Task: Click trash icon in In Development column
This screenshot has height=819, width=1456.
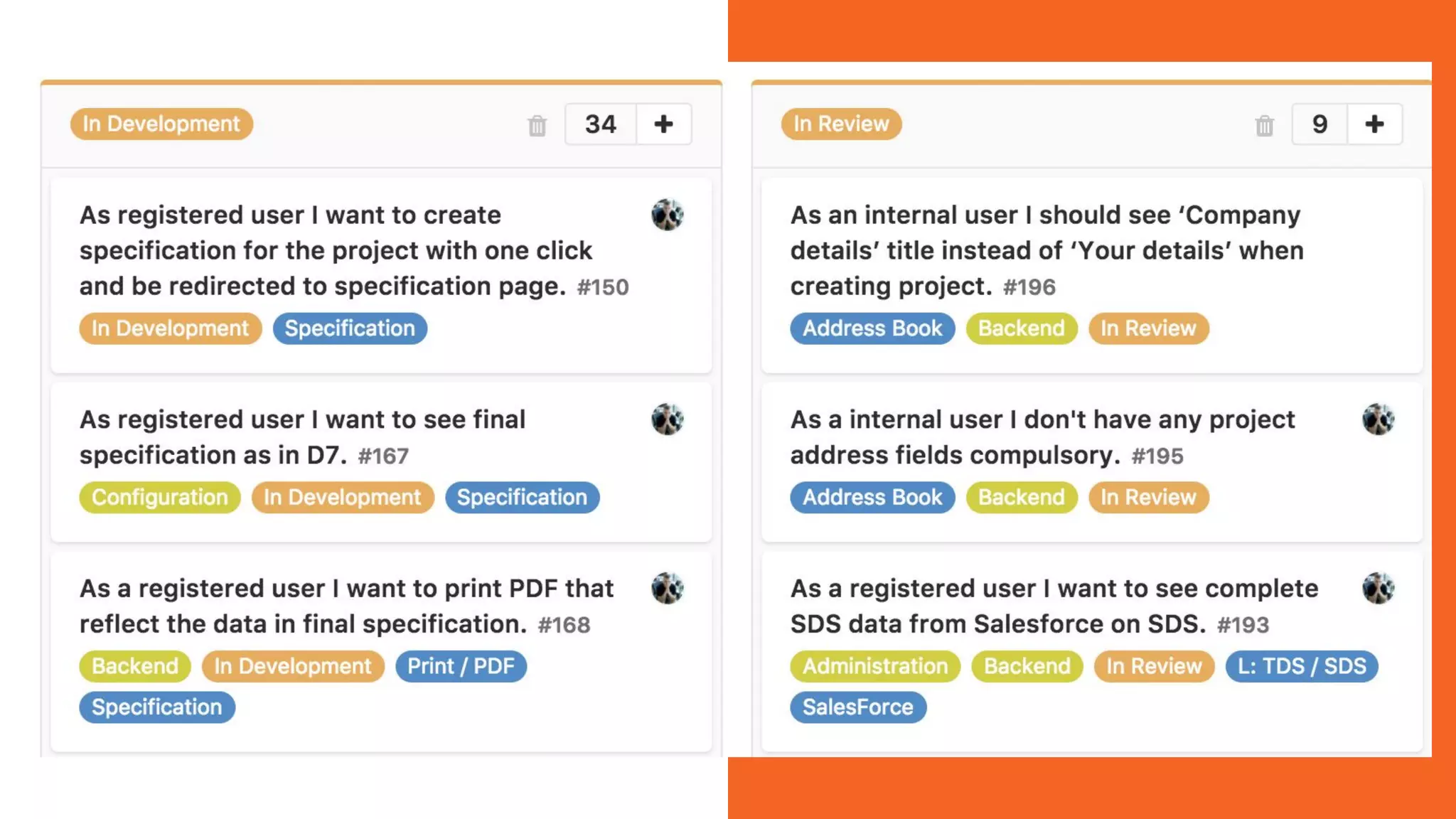Action: point(537,126)
